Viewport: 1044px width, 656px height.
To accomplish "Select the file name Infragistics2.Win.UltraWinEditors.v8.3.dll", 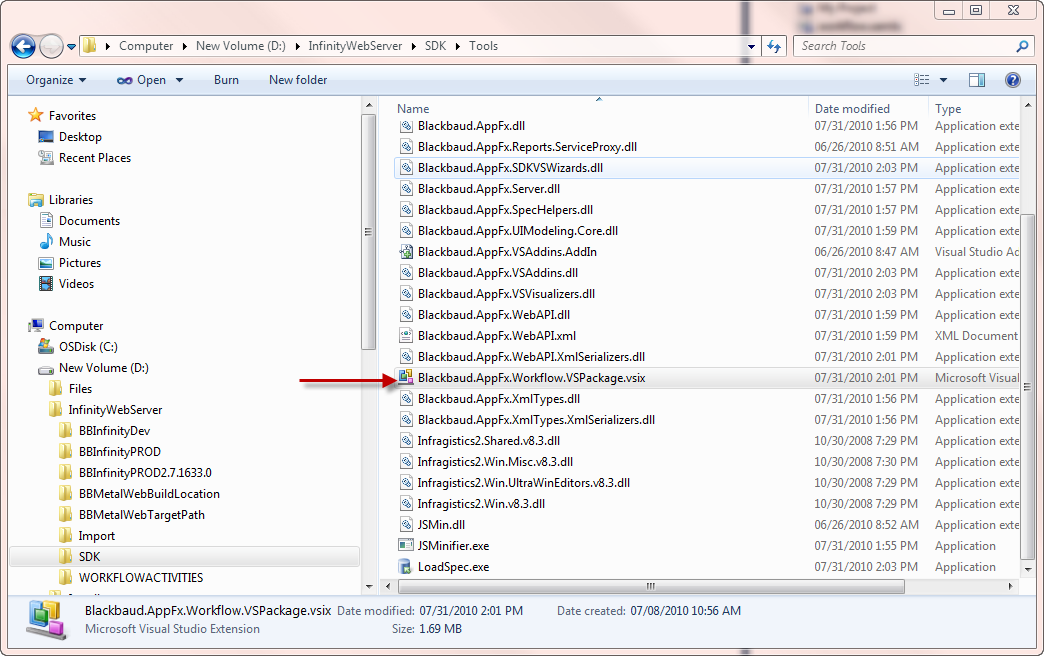I will [x=524, y=483].
